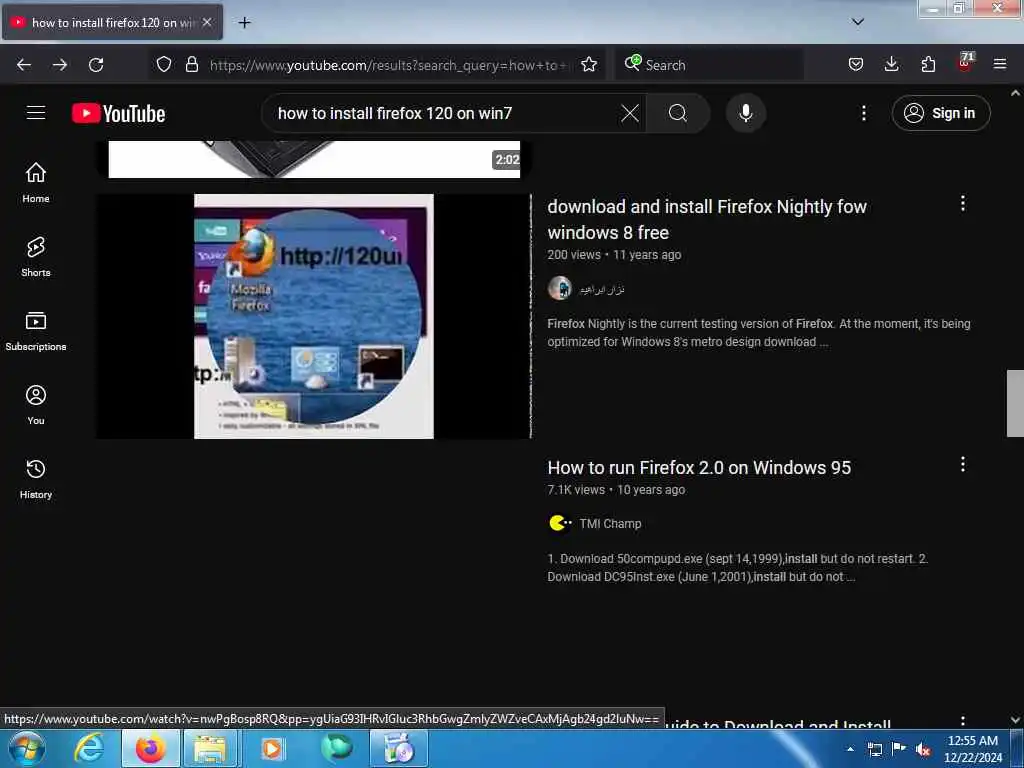Open the tracking protection shield icon
The height and width of the screenshot is (768, 1024).
(x=164, y=64)
